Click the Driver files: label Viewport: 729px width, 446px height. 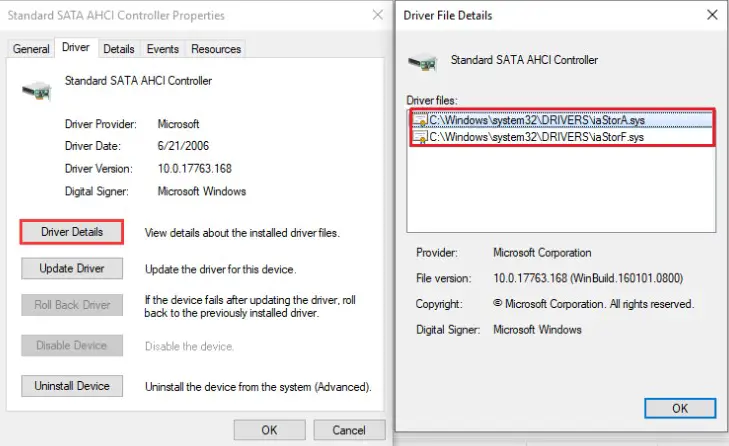tap(432, 100)
